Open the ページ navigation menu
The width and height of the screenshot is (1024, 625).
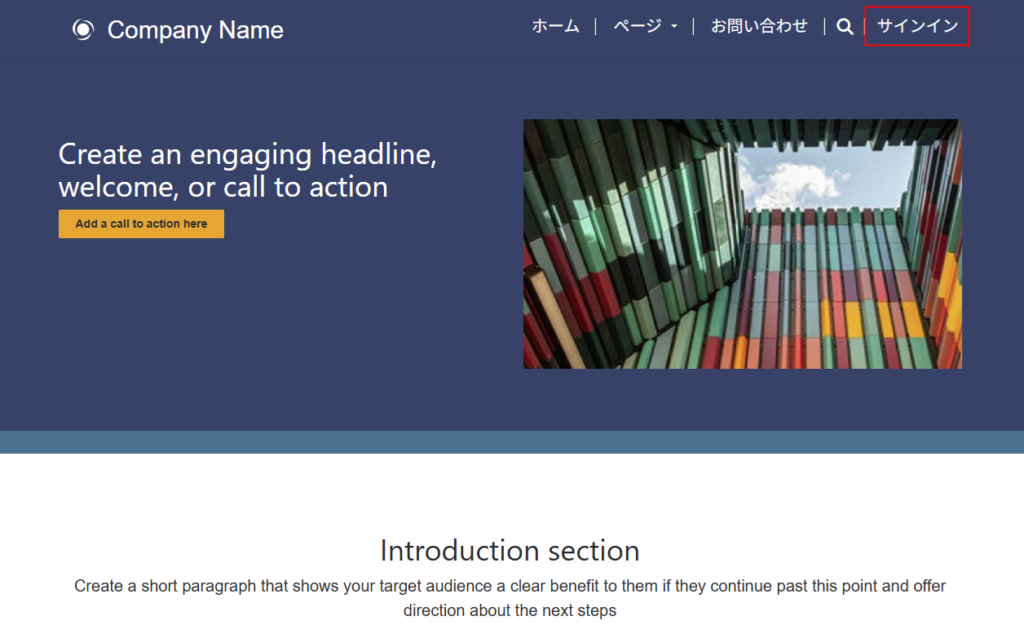point(638,26)
